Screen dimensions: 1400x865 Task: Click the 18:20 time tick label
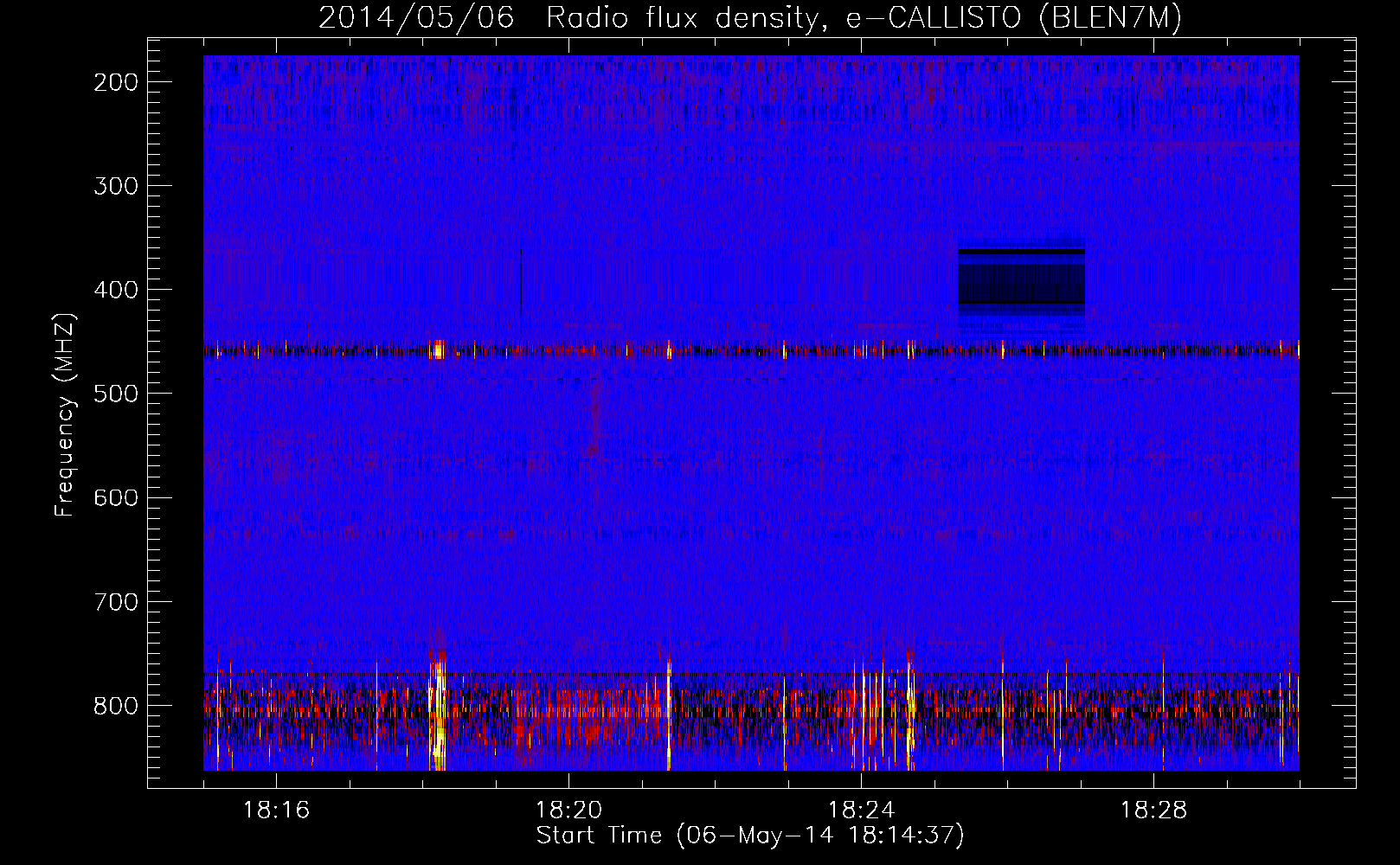(568, 811)
